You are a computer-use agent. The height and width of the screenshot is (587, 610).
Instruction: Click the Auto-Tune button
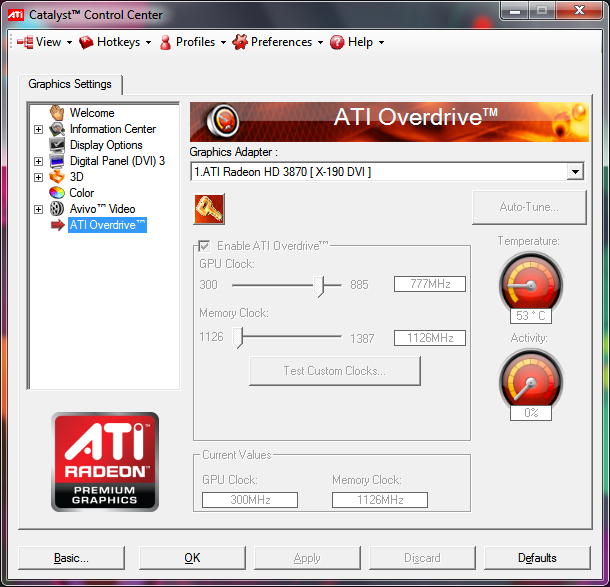[x=529, y=207]
